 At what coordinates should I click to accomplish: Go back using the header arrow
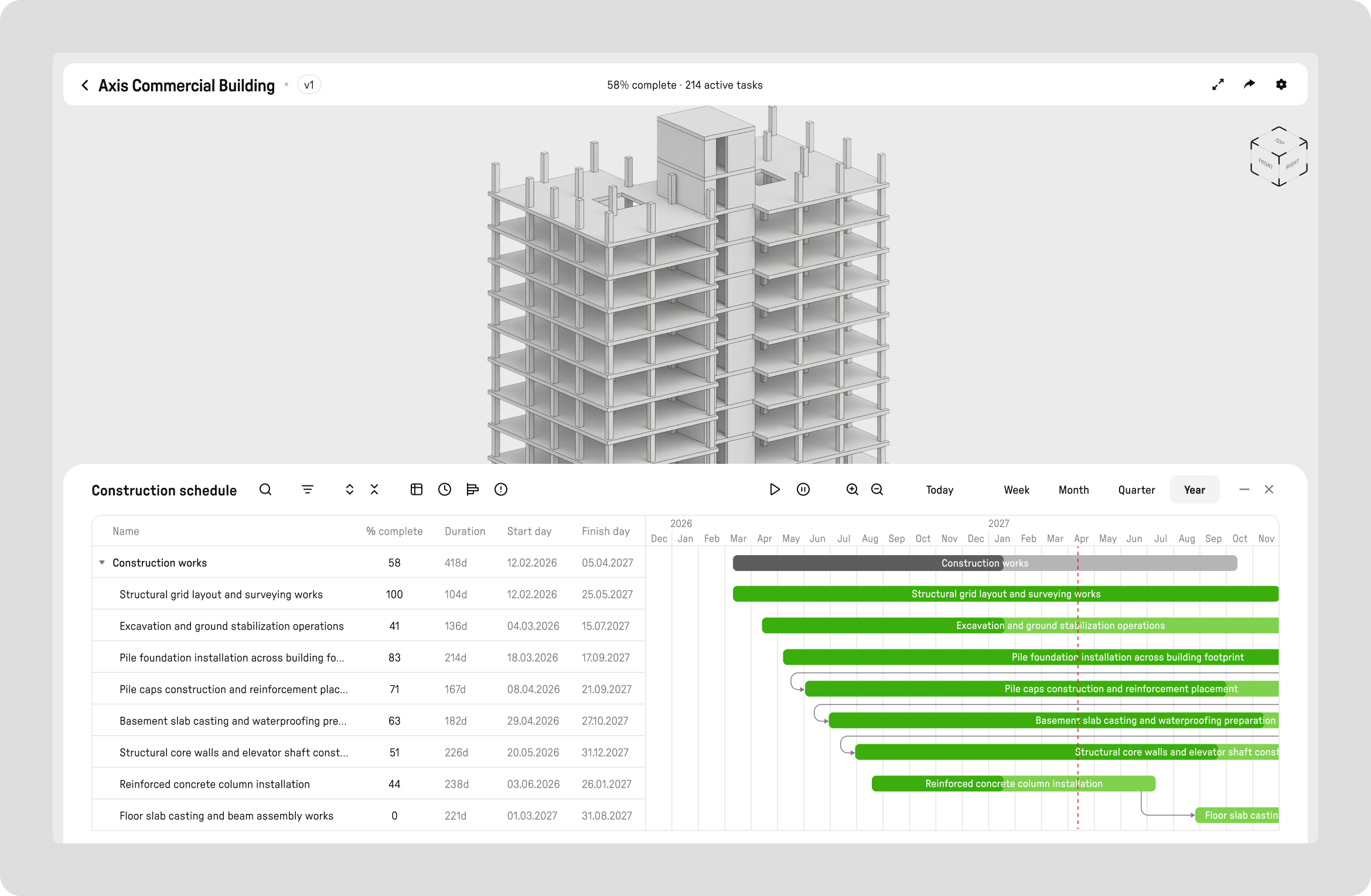85,86
